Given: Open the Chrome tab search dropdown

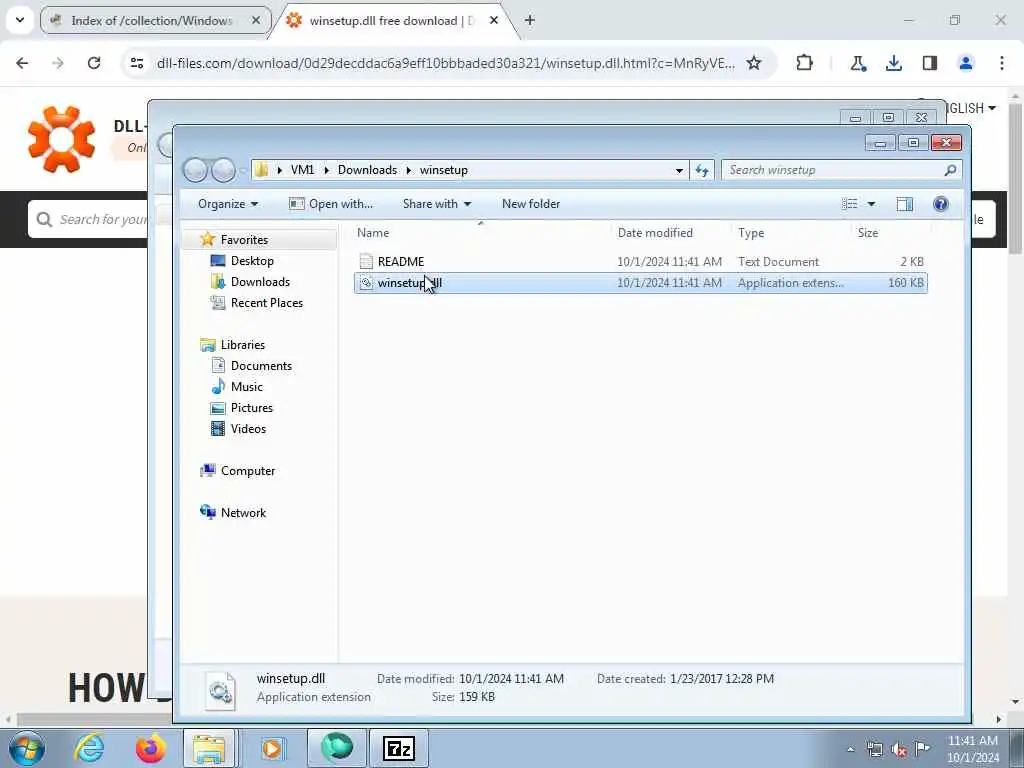Looking at the screenshot, I should click(x=20, y=20).
